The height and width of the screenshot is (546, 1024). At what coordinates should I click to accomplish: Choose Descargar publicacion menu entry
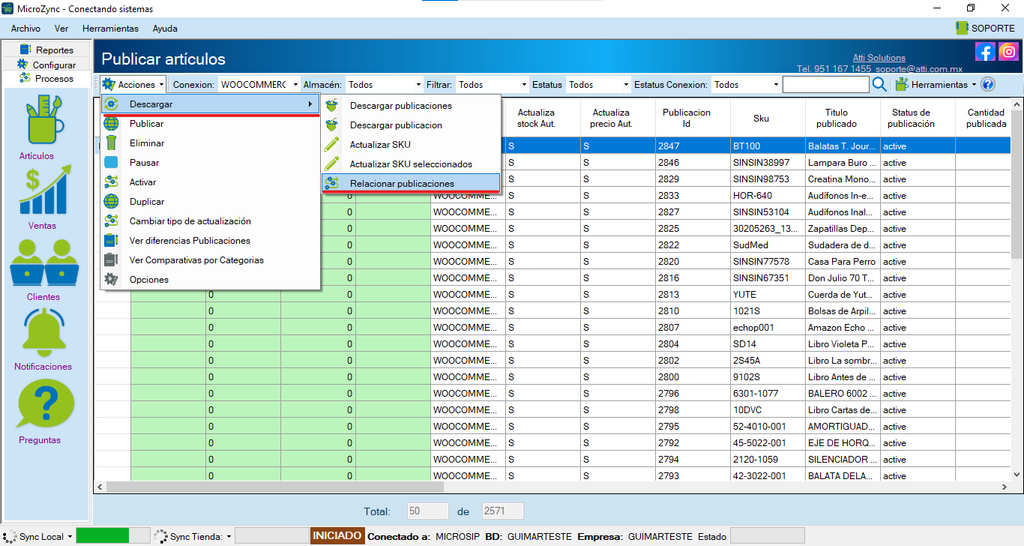click(411, 125)
